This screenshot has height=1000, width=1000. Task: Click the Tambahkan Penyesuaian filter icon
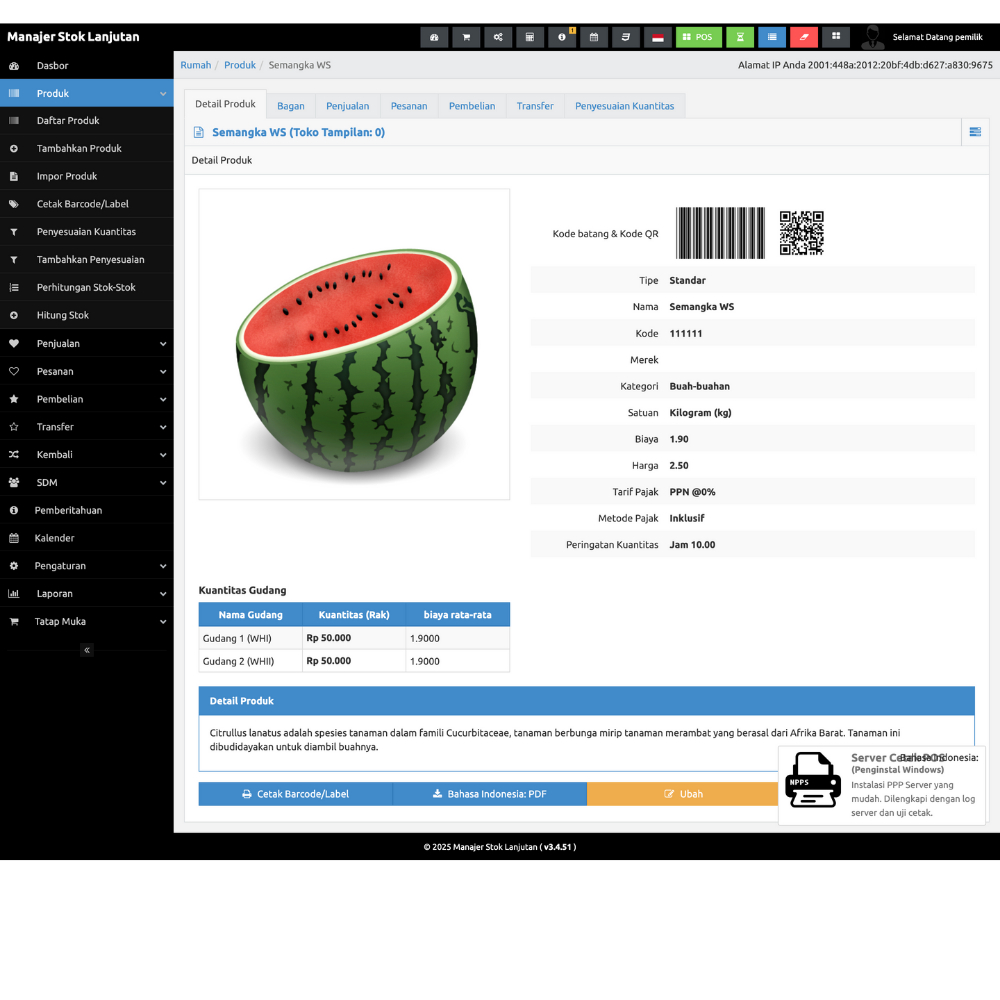tap(14, 260)
